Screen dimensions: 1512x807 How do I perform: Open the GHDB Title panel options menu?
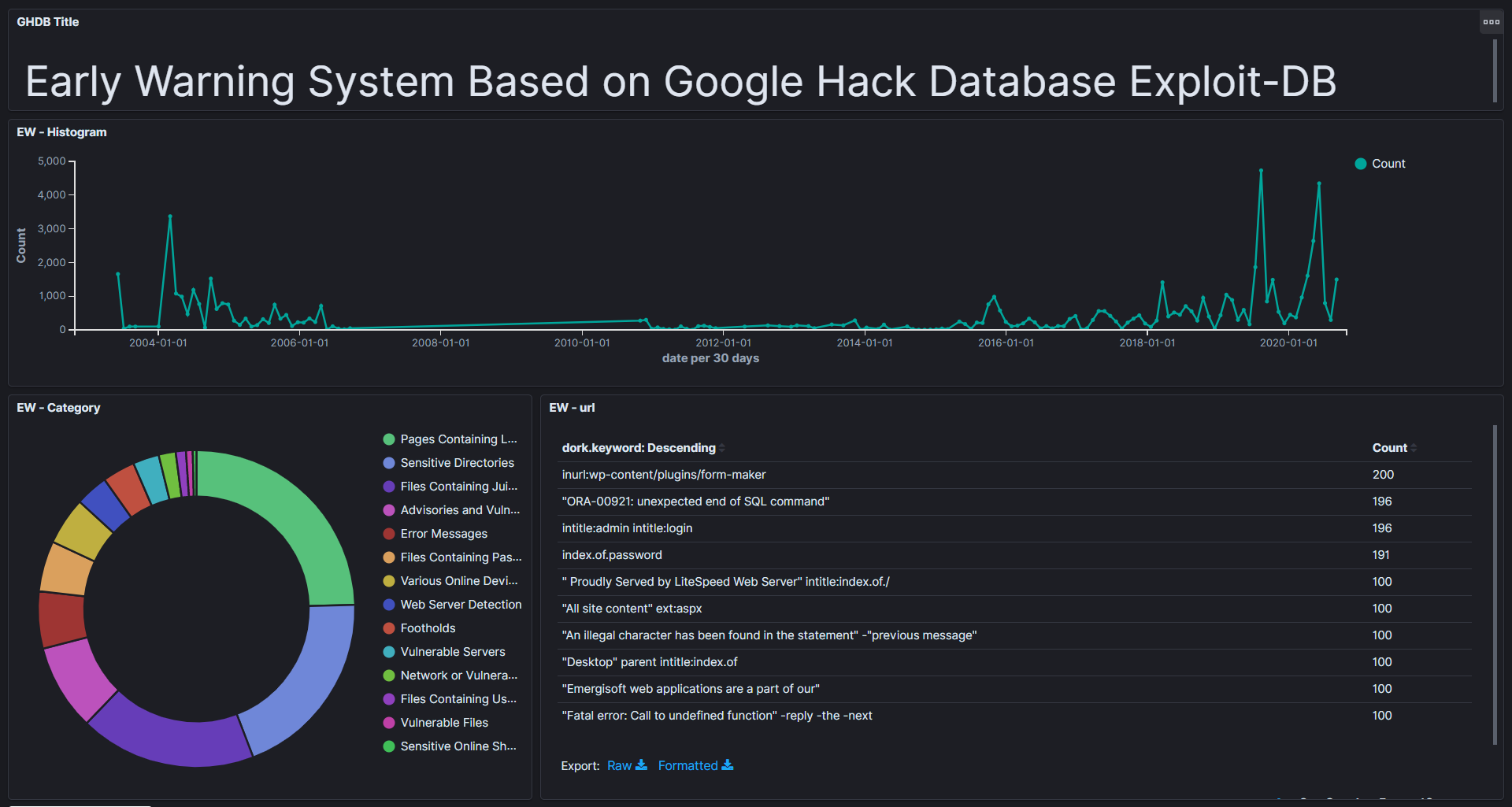[x=1491, y=22]
